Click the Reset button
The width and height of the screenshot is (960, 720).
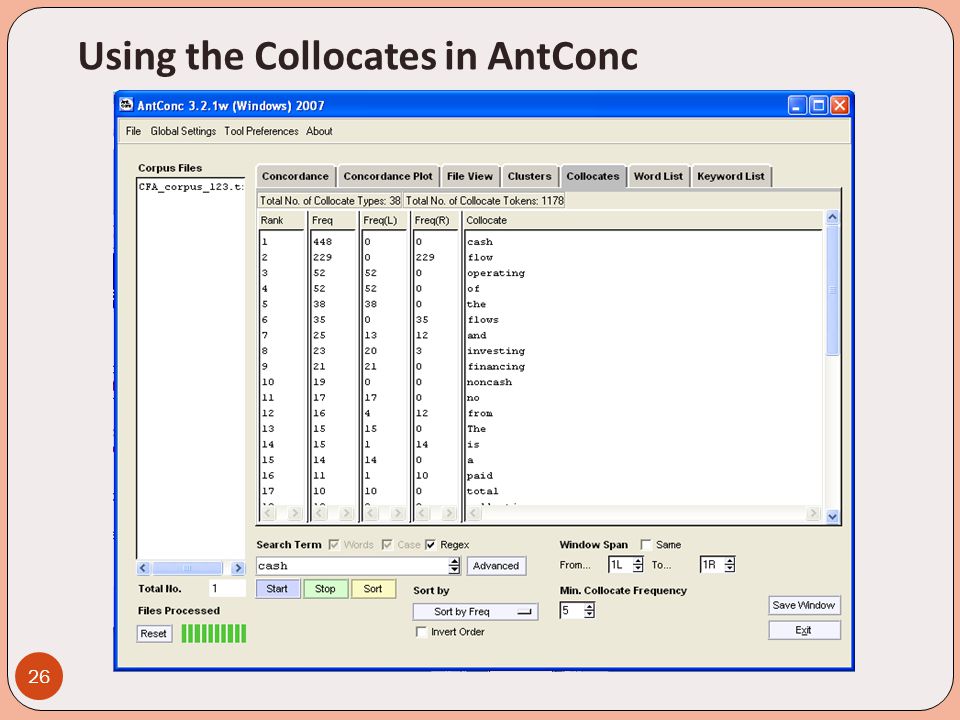[x=154, y=634]
